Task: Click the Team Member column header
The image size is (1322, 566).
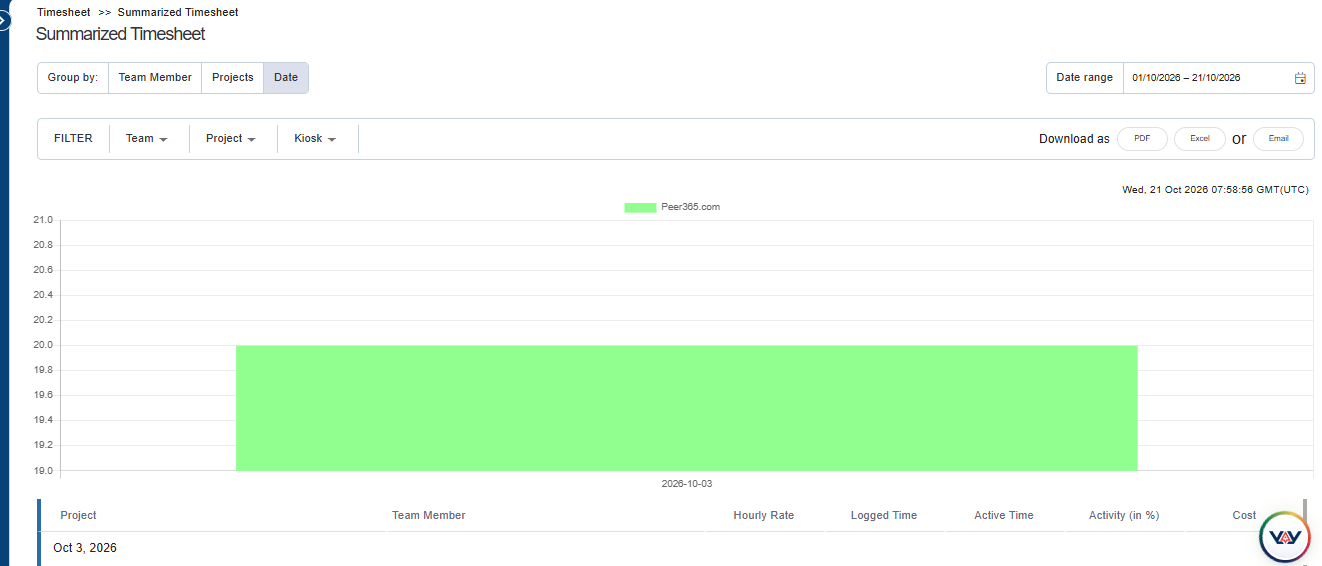Action: (428, 516)
